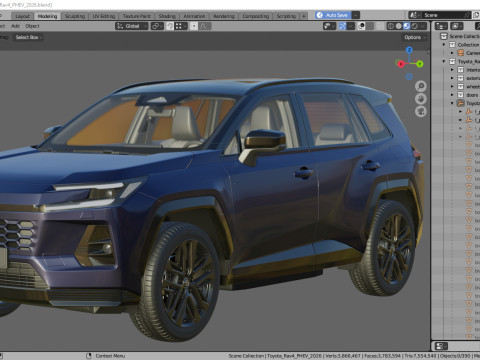This screenshot has width=480, height=360.
Task: Open the Object menu in viewport header
Action: [32, 26]
